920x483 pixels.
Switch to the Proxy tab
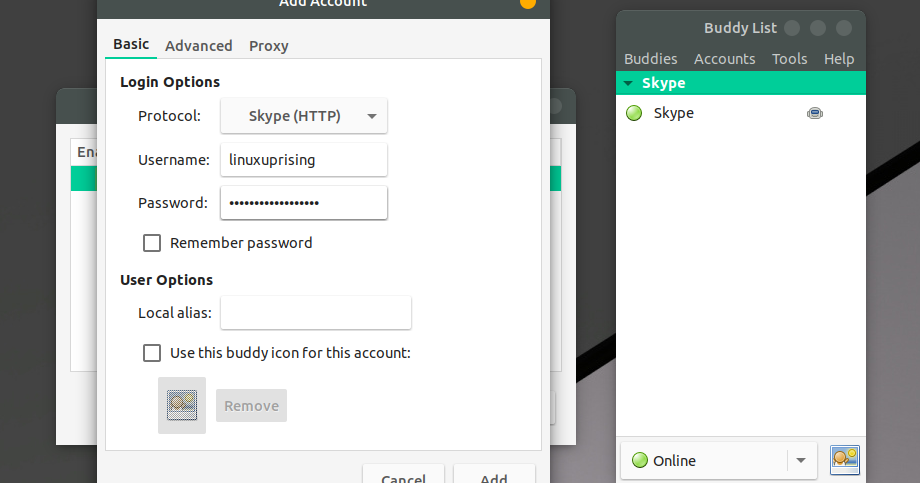click(x=269, y=46)
